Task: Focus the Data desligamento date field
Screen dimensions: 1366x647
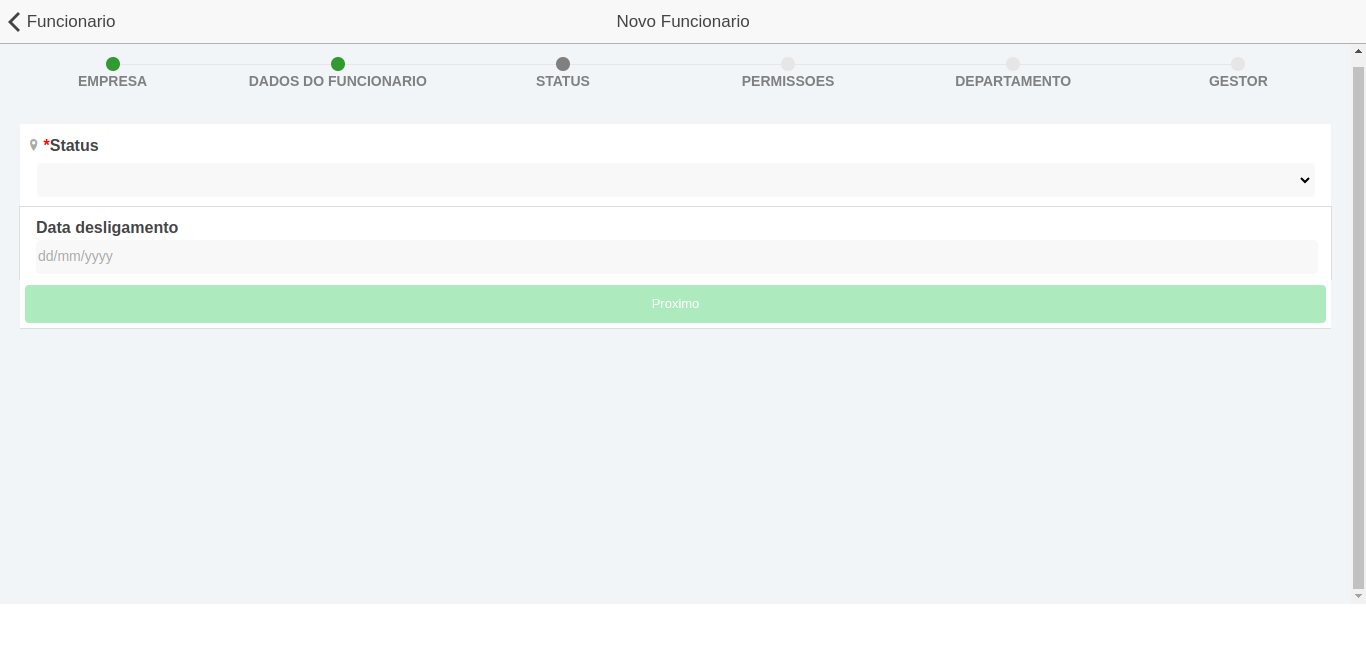Action: click(x=675, y=257)
